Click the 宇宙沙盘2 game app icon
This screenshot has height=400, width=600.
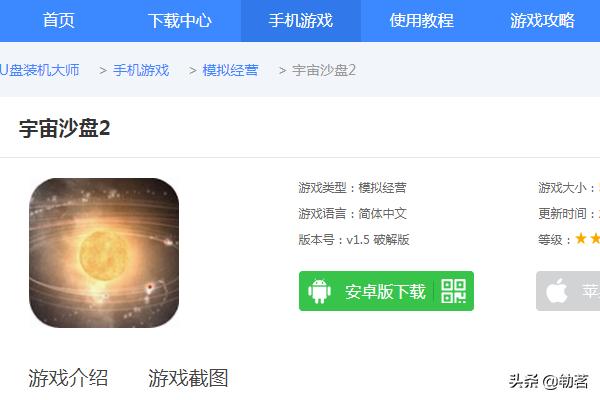pyautogui.click(x=104, y=253)
